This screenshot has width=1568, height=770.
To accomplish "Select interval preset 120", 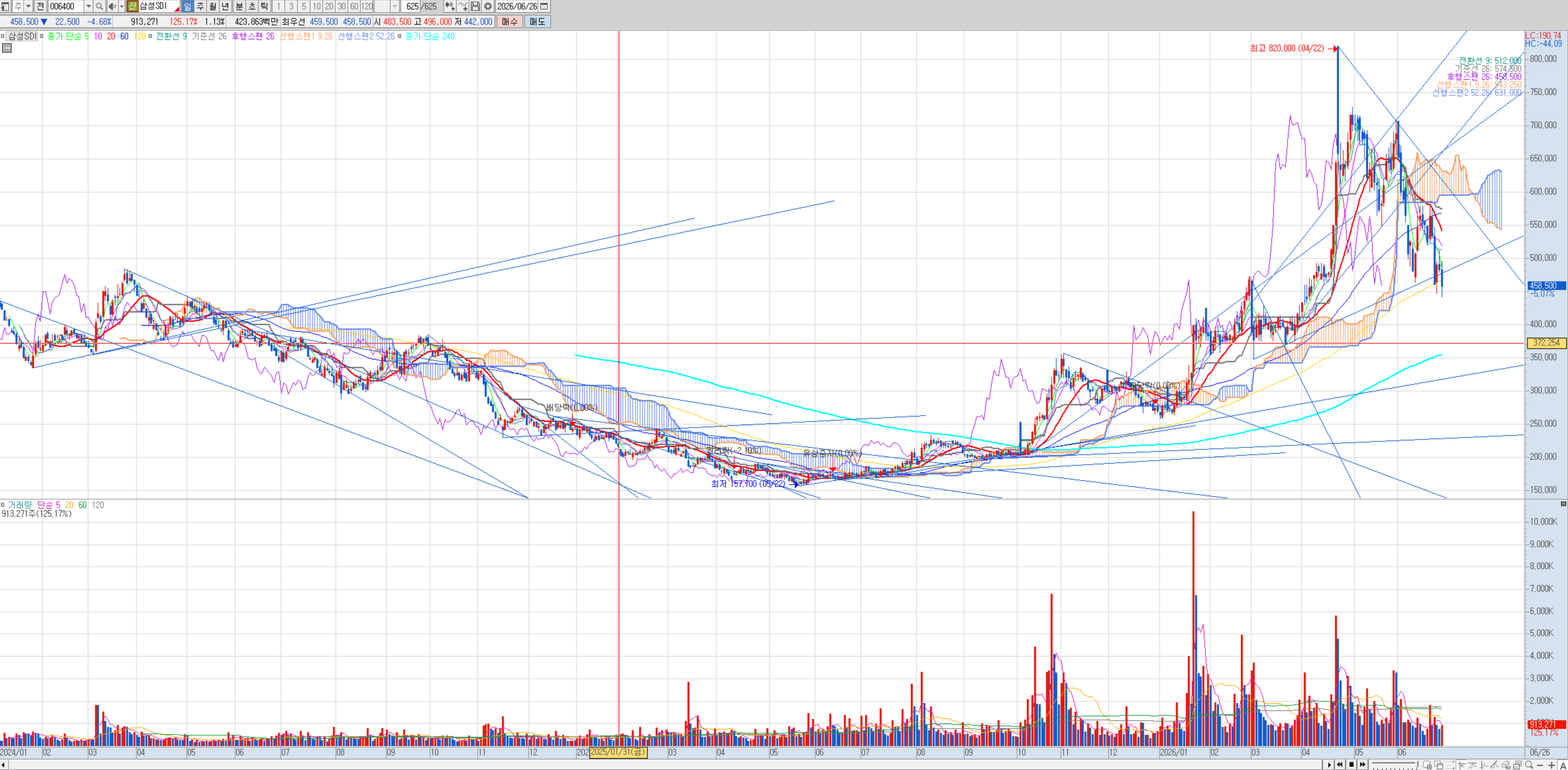I will pyautogui.click(x=367, y=6).
